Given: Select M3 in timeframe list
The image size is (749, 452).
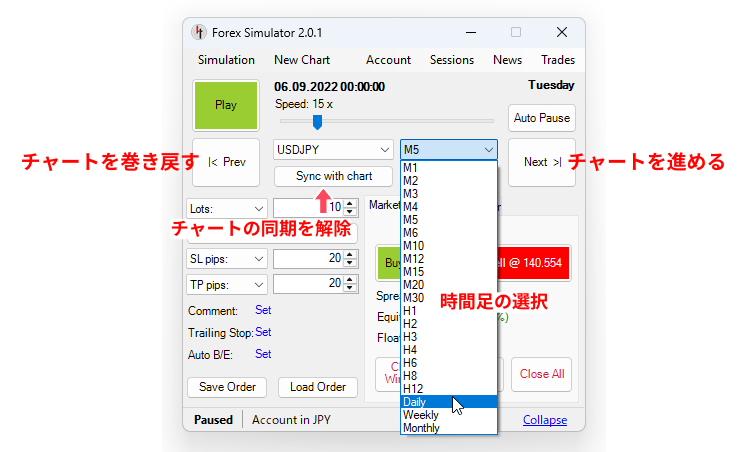Looking at the screenshot, I should (x=449, y=194).
